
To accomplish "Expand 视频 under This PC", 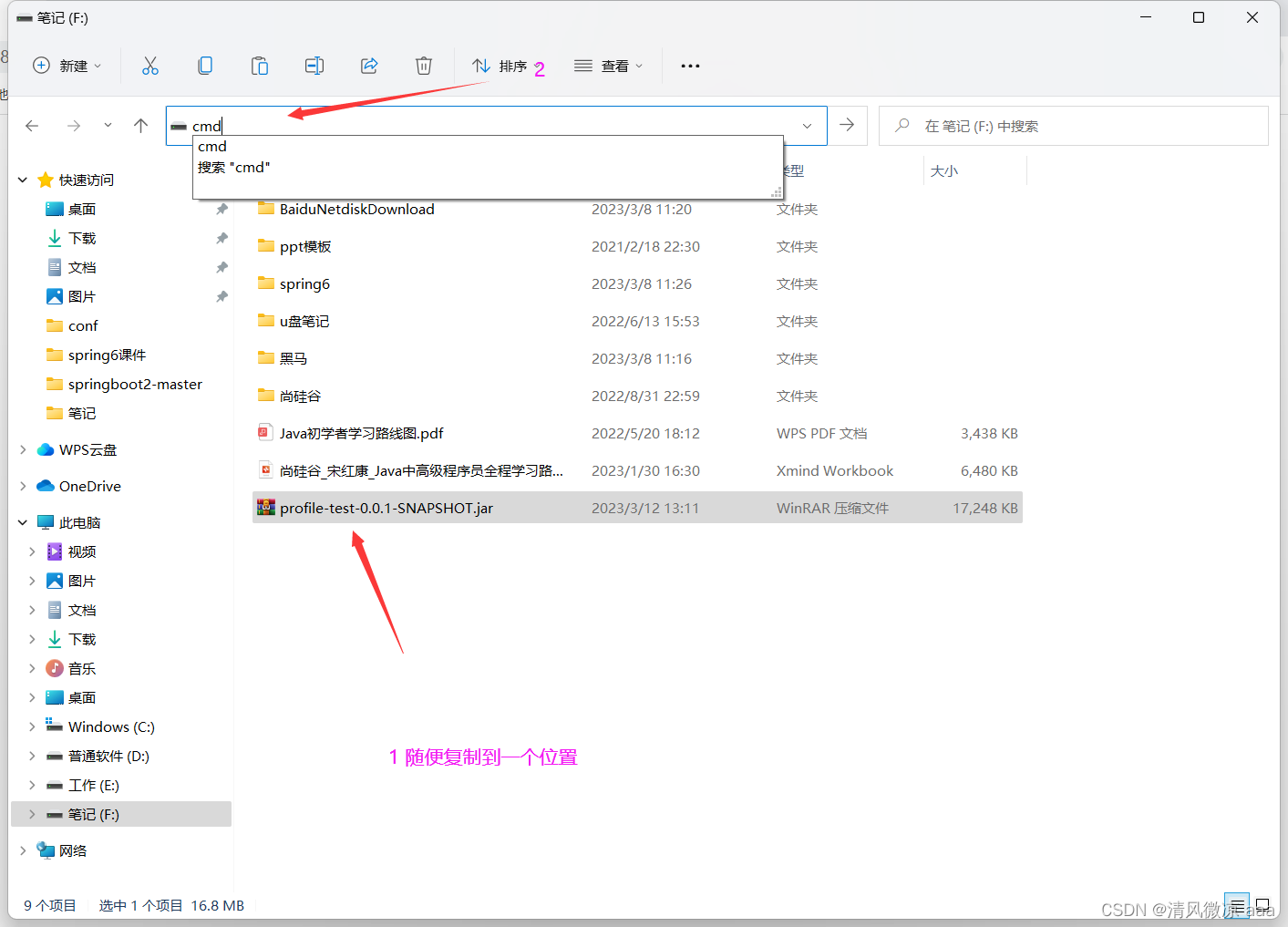I will (32, 551).
